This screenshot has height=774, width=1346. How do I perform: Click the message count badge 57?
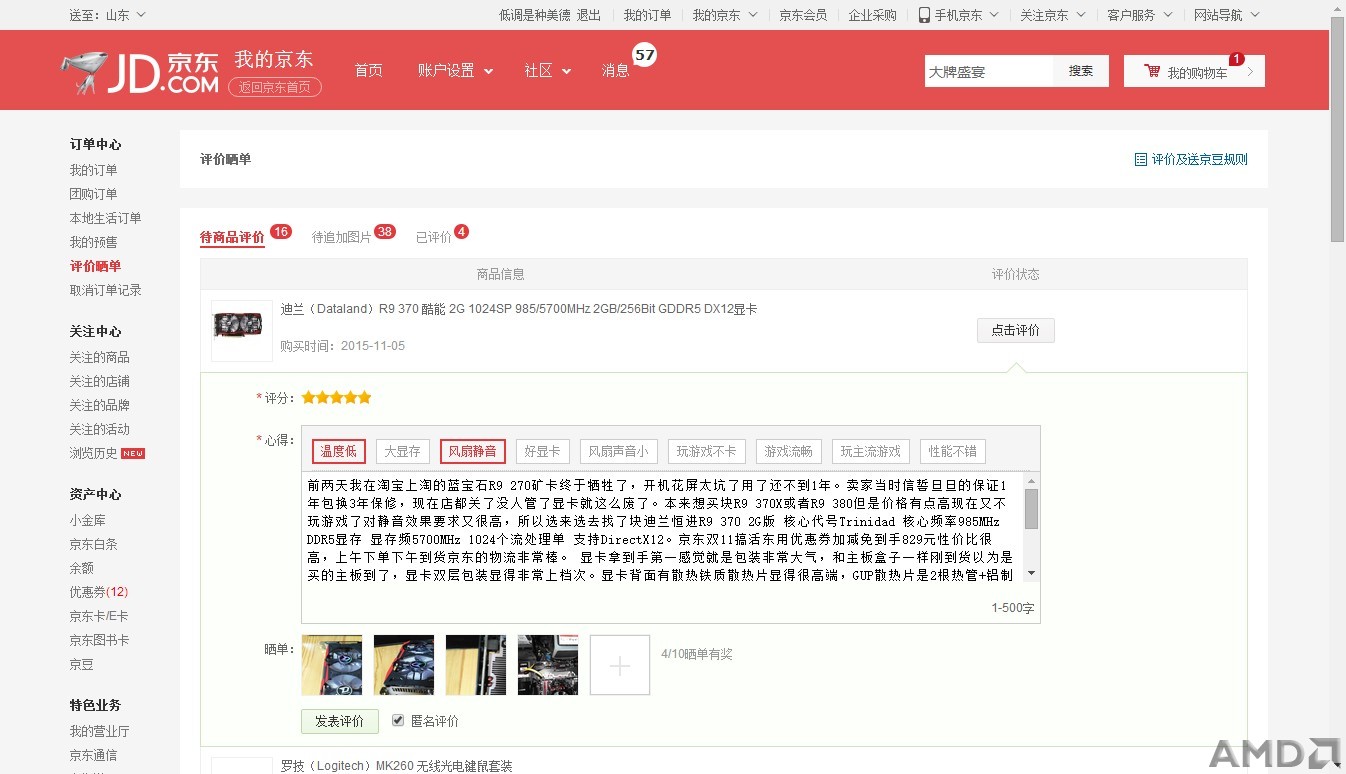click(645, 55)
